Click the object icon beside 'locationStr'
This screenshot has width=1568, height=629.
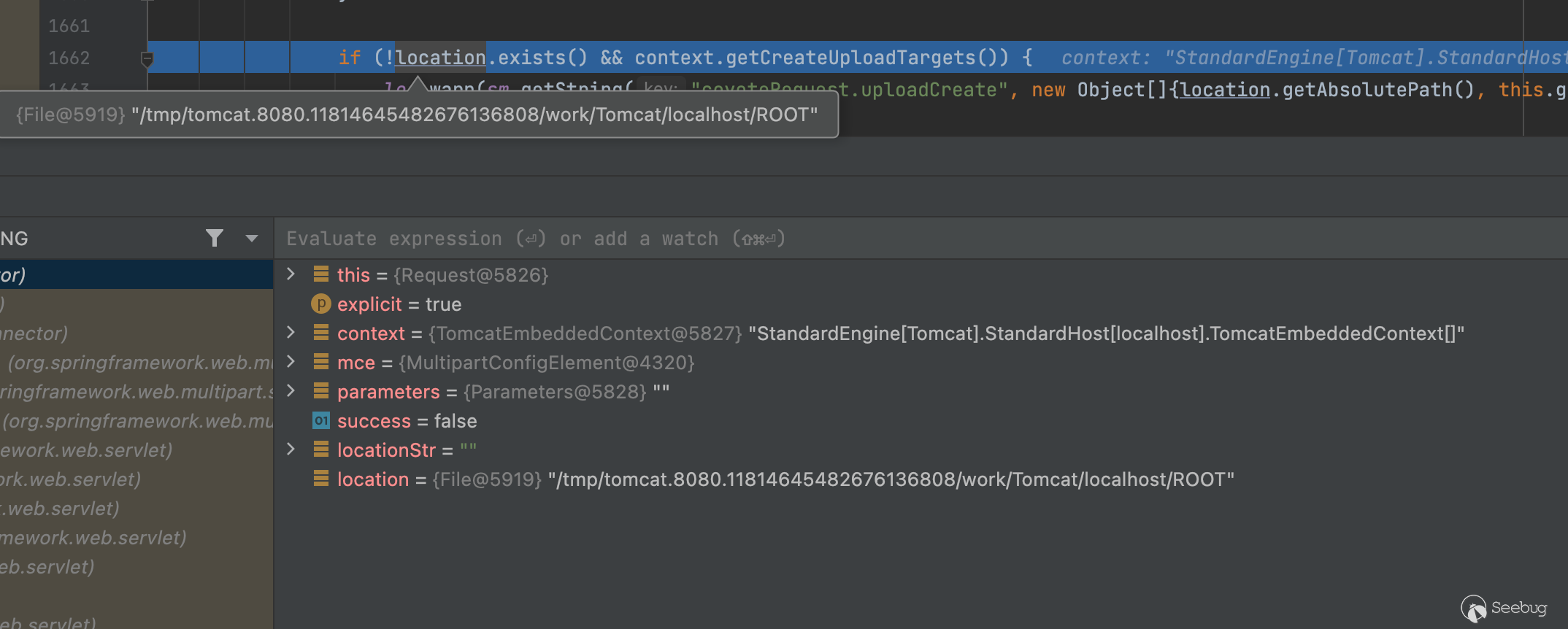320,449
